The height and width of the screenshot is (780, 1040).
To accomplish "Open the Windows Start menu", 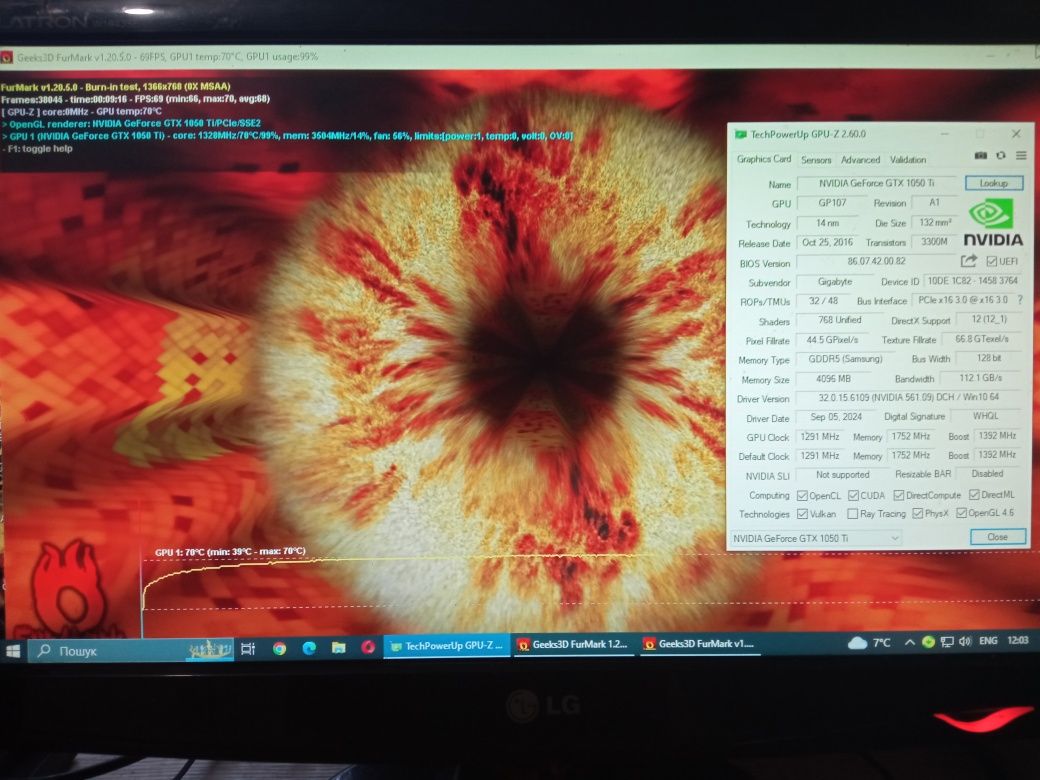I will click(13, 651).
